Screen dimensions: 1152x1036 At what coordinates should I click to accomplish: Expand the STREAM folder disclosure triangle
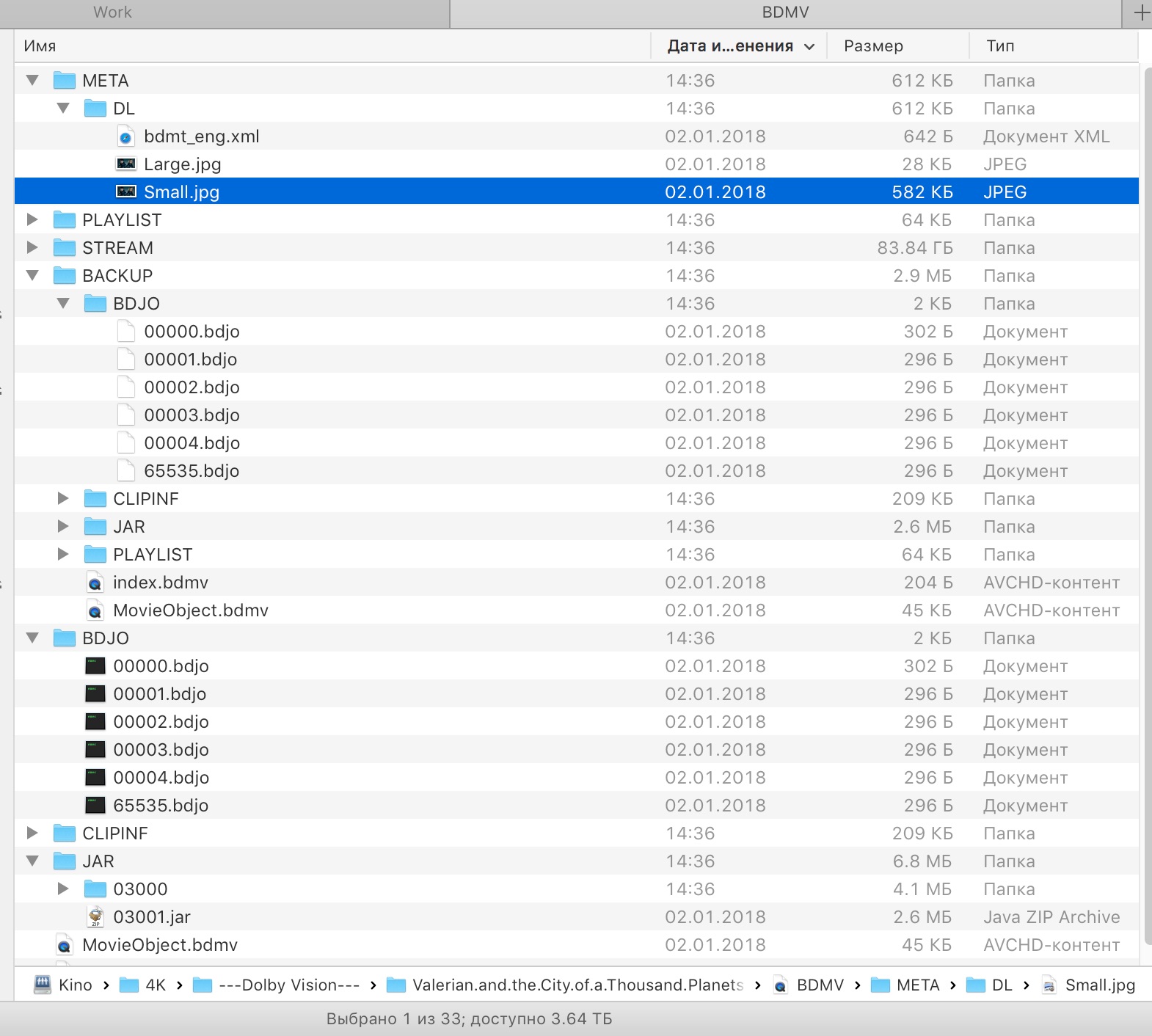[x=32, y=248]
